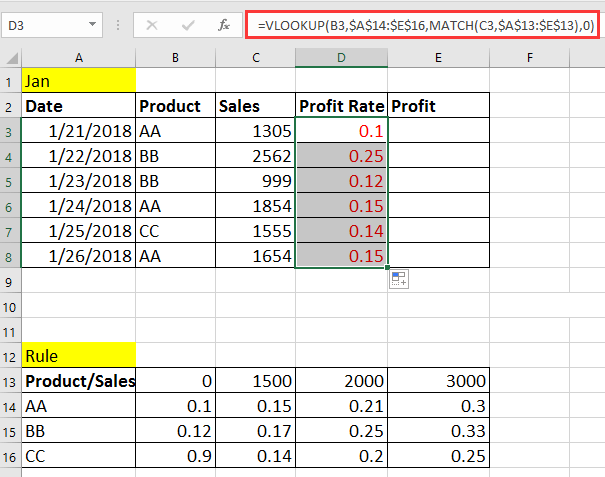Select column F header
This screenshot has height=477, width=605.
(529, 58)
